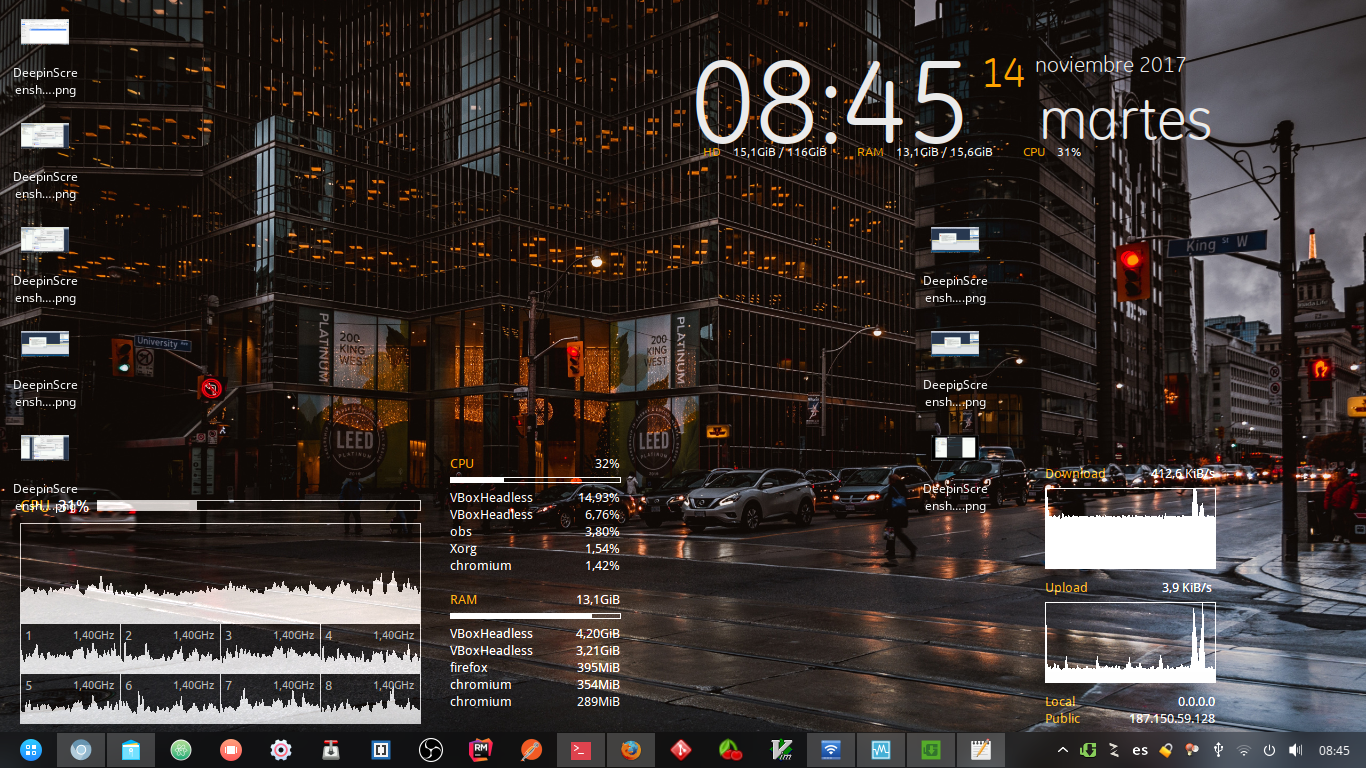1366x768 pixels.
Task: Click the 'chromium 1,42%' process row
Action: 535,565
